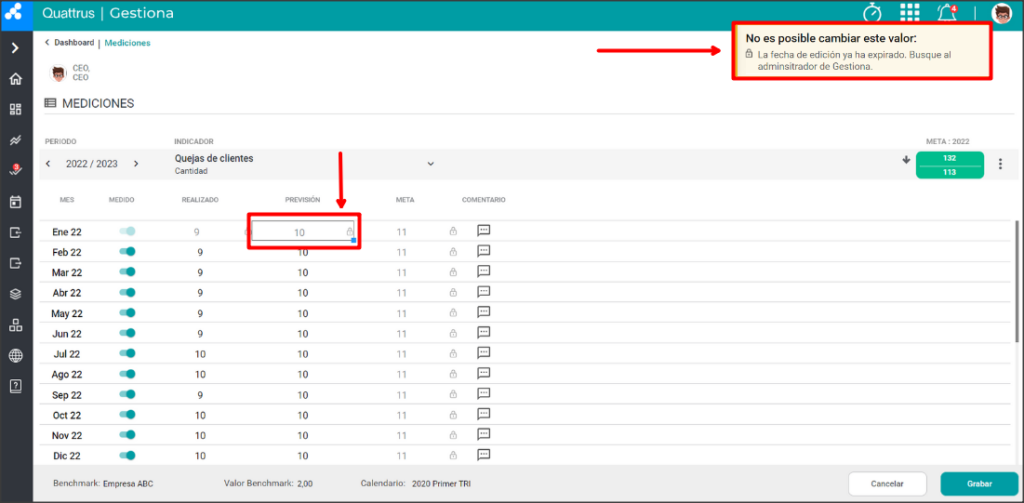
Task: Expand the left sidebar with the chevron
Action: [x=16, y=48]
